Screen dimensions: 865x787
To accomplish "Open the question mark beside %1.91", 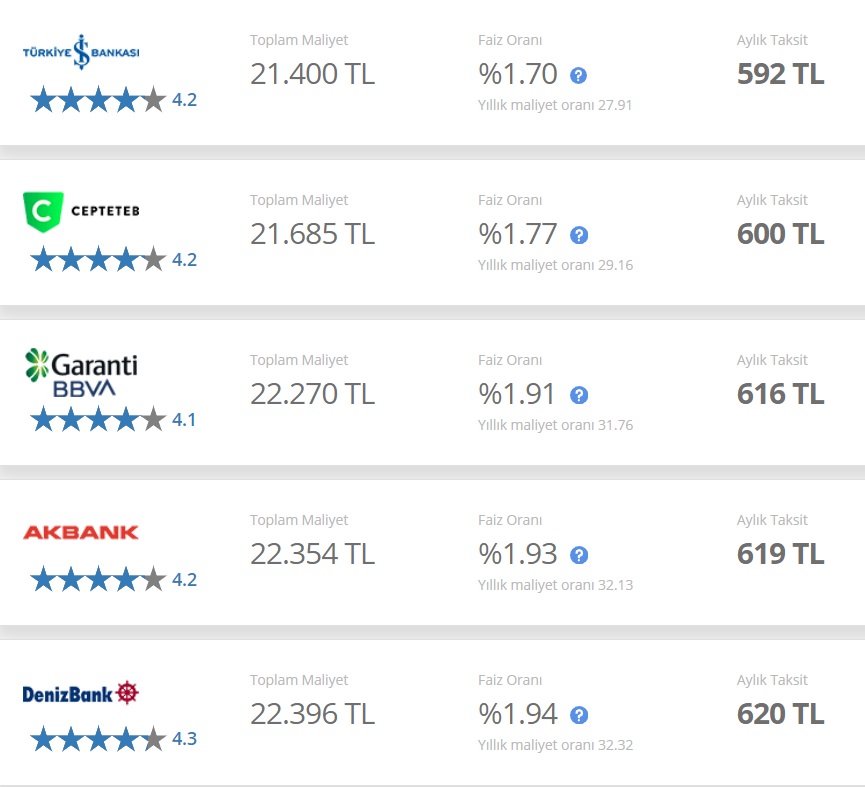I will [x=579, y=395].
